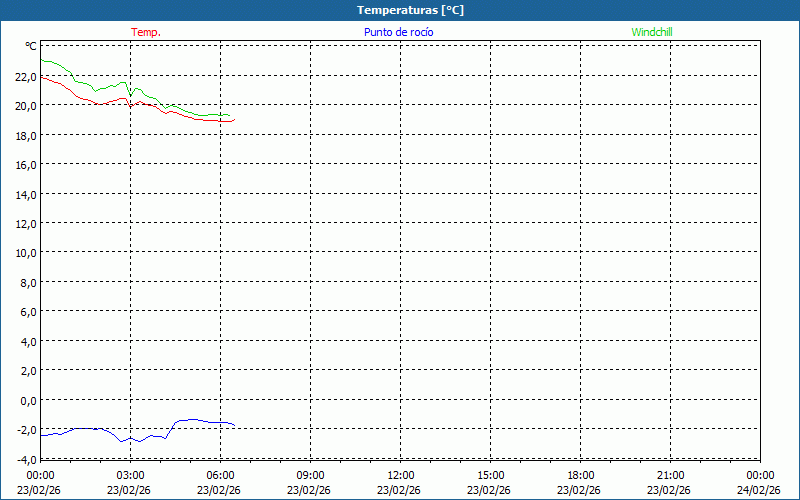The height and width of the screenshot is (500, 800).
Task: Click the 0,0 y-axis value
Action: (x=27, y=400)
